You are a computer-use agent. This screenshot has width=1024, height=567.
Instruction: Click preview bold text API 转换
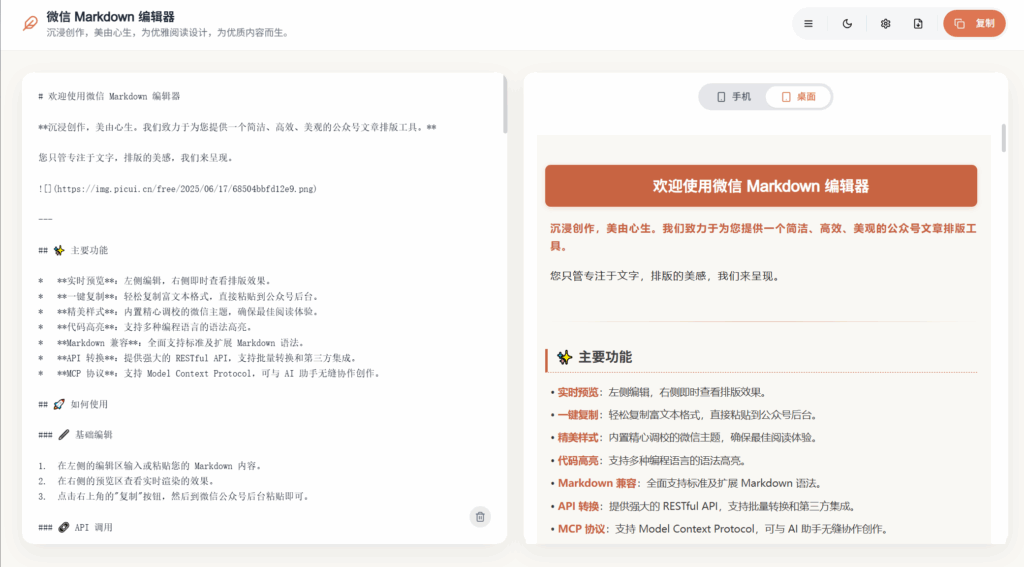(579, 506)
